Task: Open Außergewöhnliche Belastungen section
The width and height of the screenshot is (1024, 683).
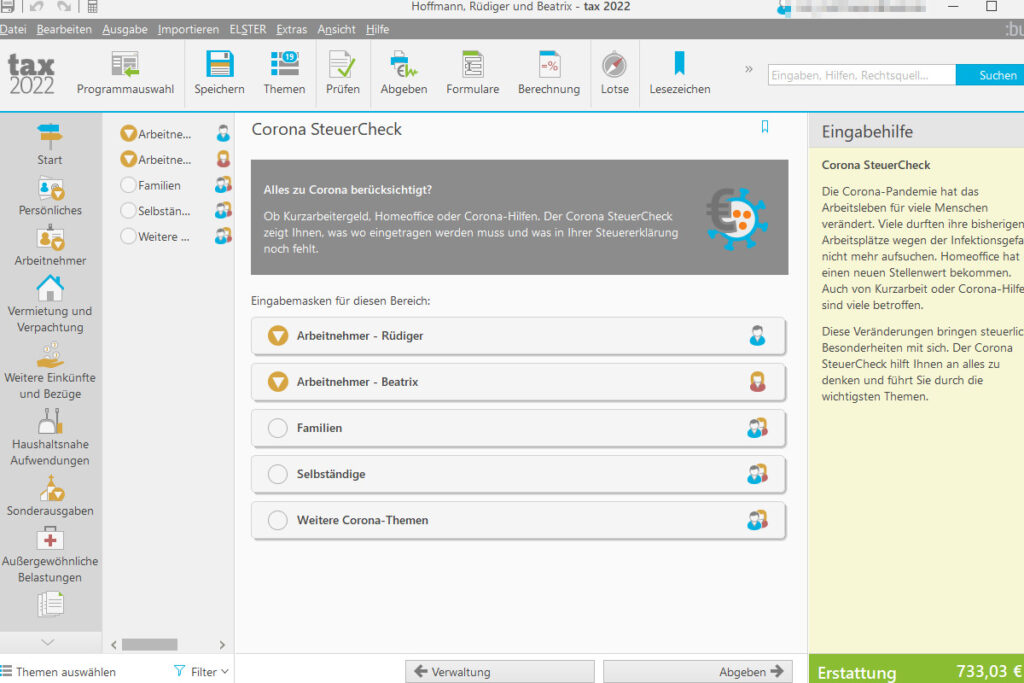Action: (50, 555)
